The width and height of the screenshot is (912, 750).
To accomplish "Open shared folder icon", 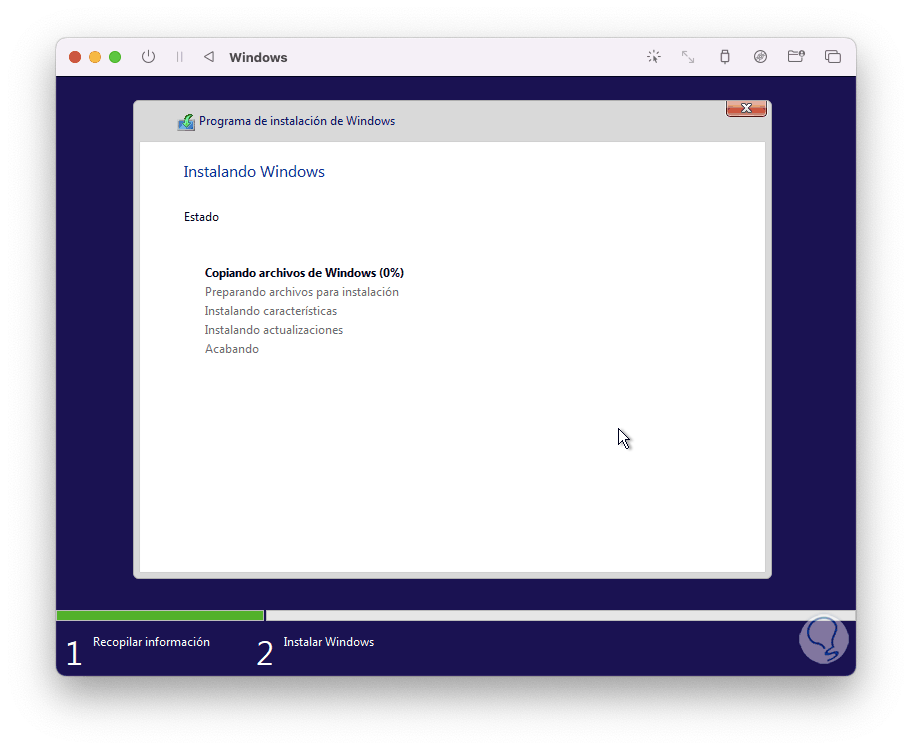I will coord(796,56).
